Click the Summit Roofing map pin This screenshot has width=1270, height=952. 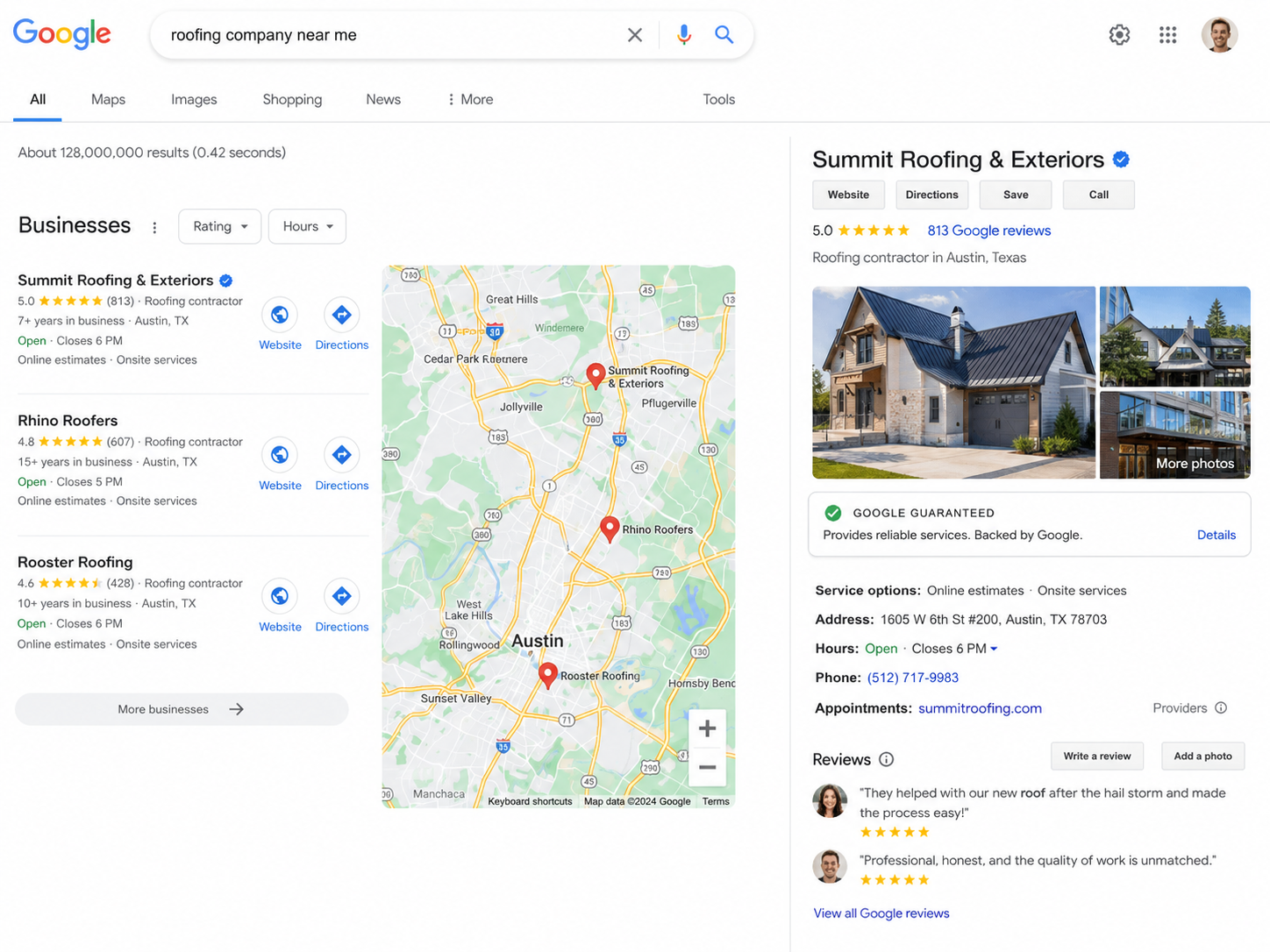pyautogui.click(x=596, y=376)
